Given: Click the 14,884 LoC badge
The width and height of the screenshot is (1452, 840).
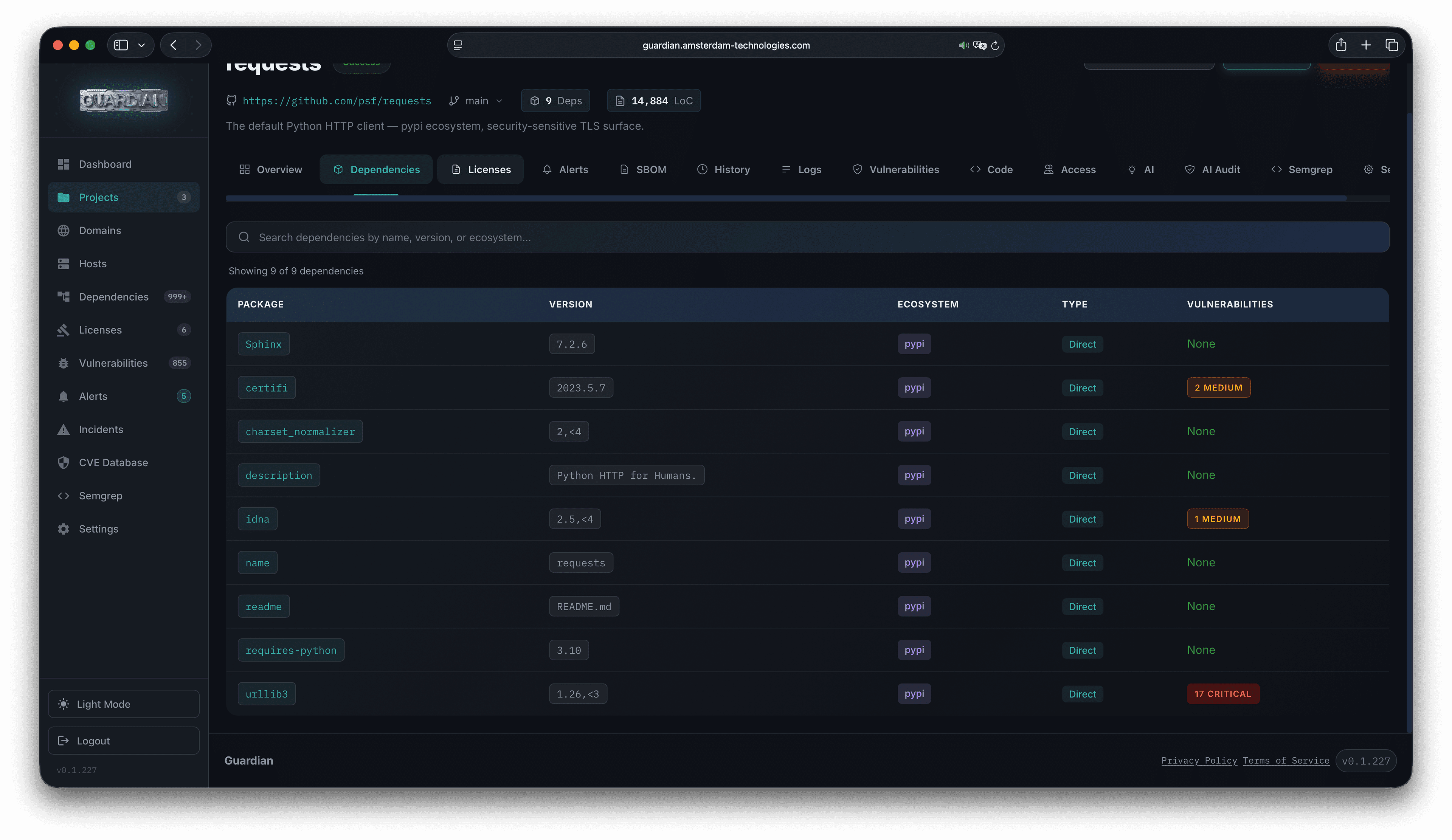Looking at the screenshot, I should click(653, 100).
